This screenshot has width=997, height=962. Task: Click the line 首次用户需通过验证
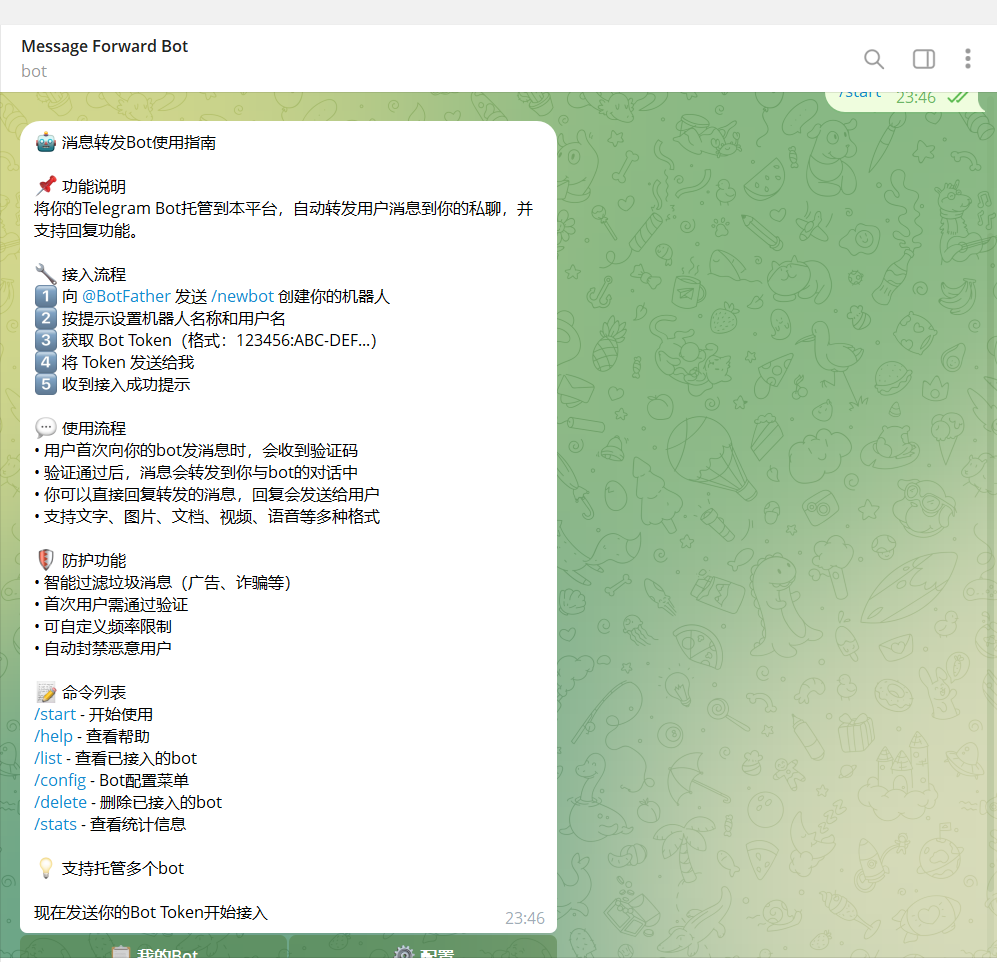[x=116, y=605]
